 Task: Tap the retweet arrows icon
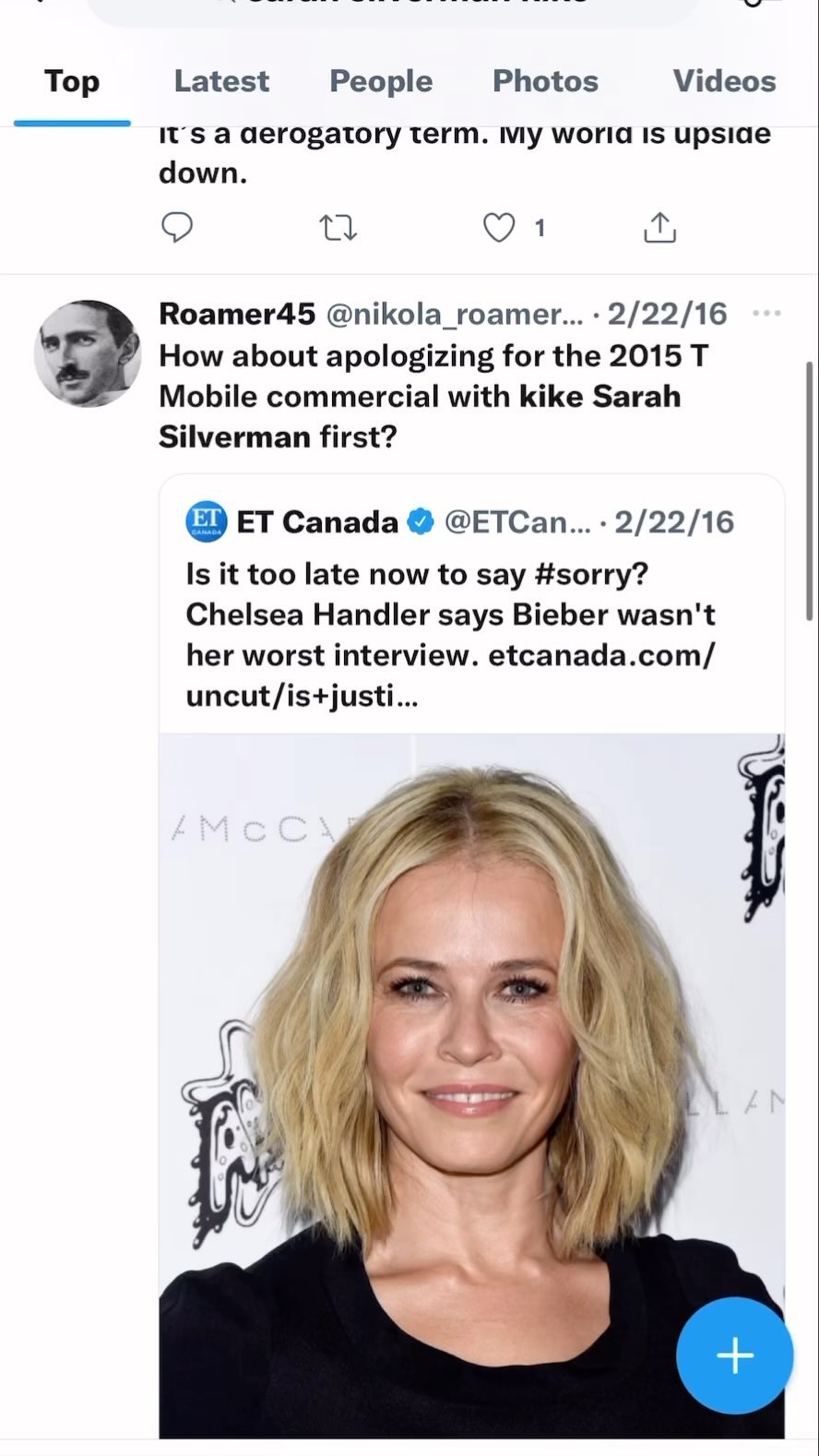click(x=338, y=227)
